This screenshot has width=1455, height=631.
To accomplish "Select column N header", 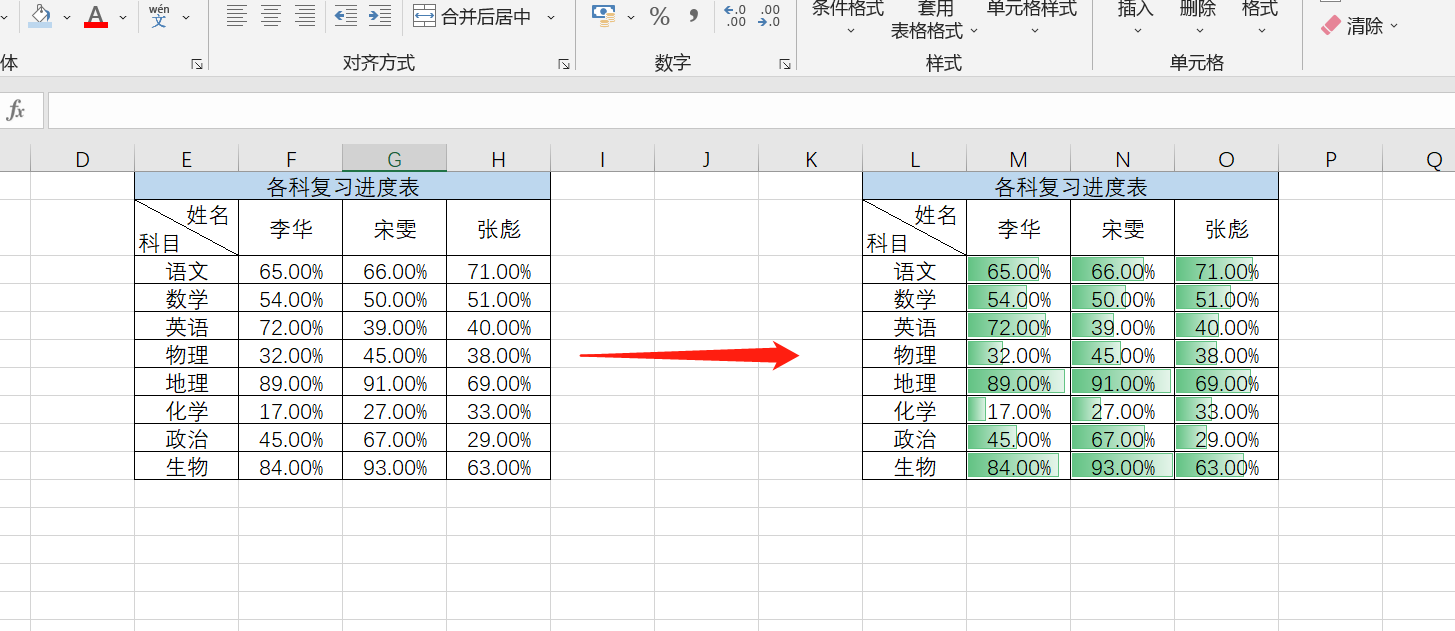I will 1123,159.
